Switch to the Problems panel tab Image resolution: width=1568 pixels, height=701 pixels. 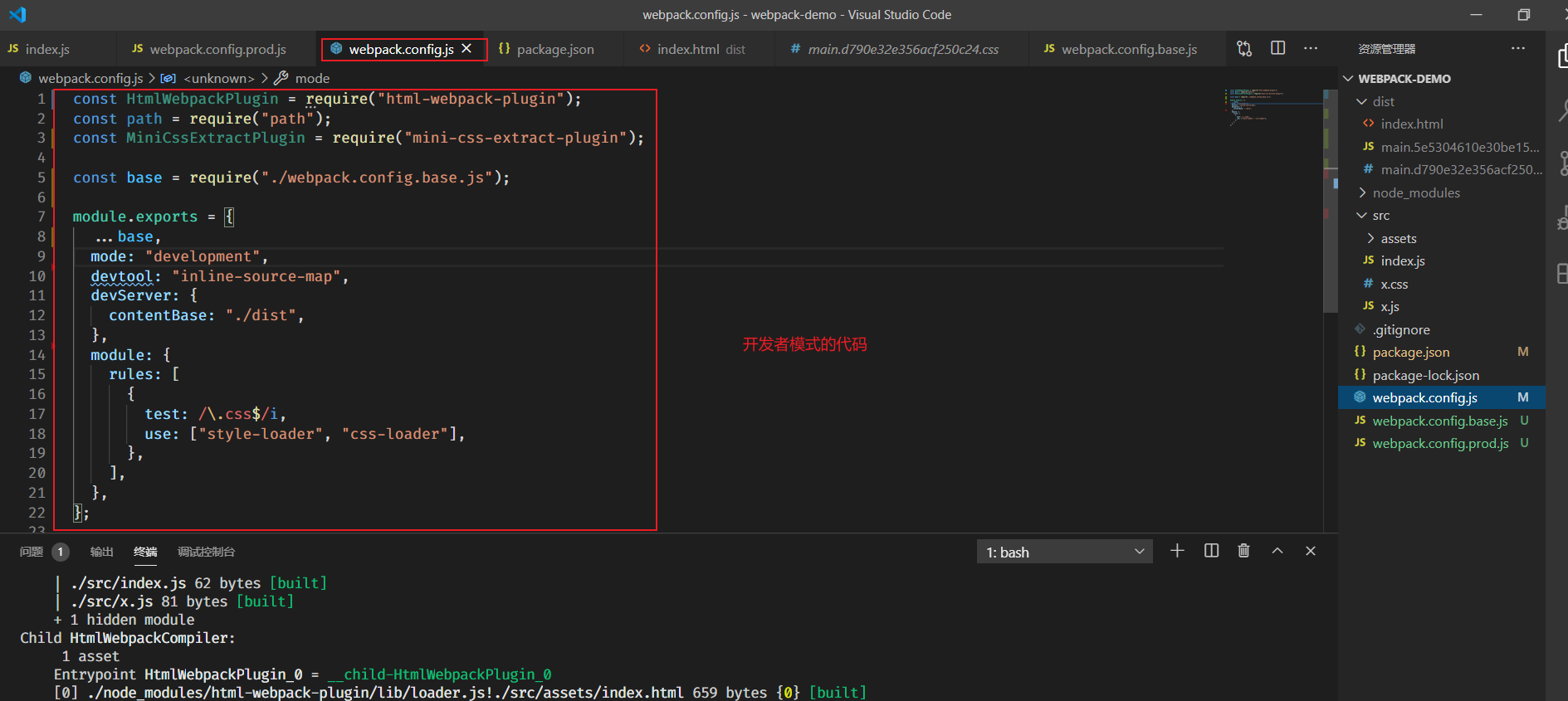[32, 552]
